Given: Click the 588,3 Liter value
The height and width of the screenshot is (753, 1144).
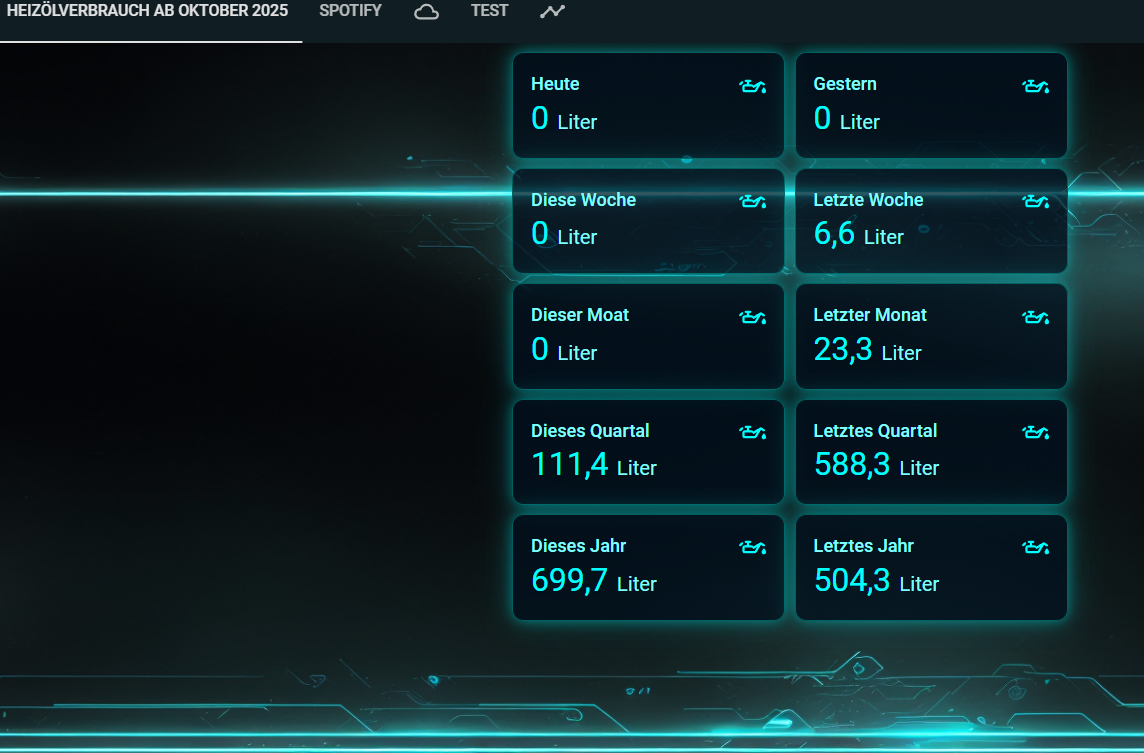Looking at the screenshot, I should (x=876, y=465).
